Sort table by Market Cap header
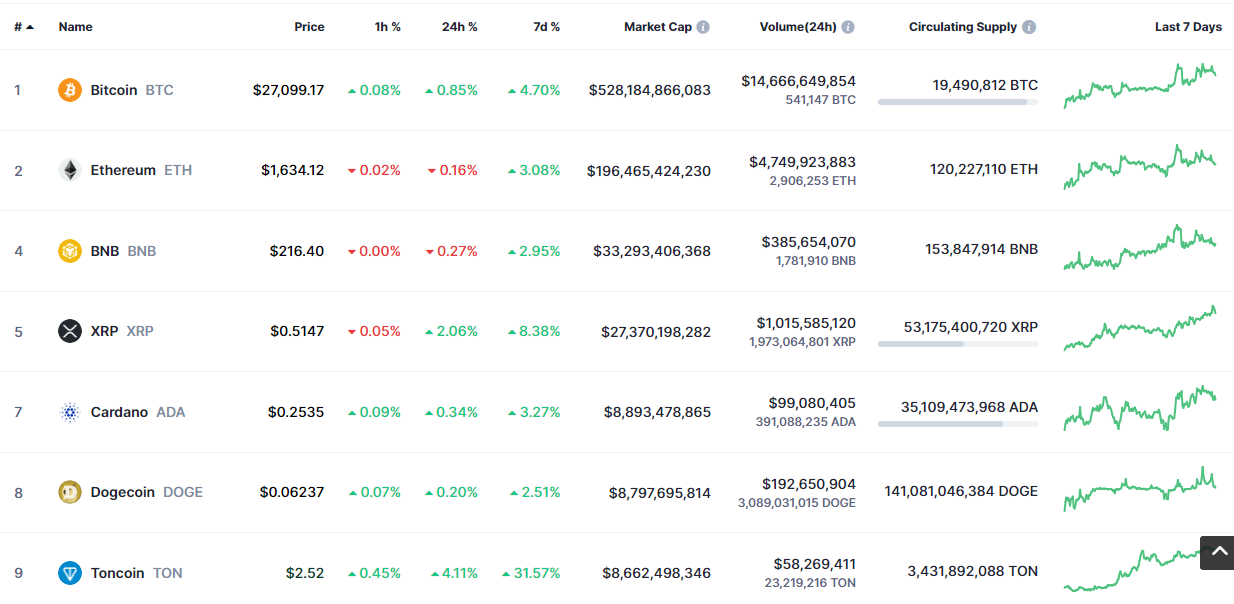The height and width of the screenshot is (604, 1234). tap(658, 27)
